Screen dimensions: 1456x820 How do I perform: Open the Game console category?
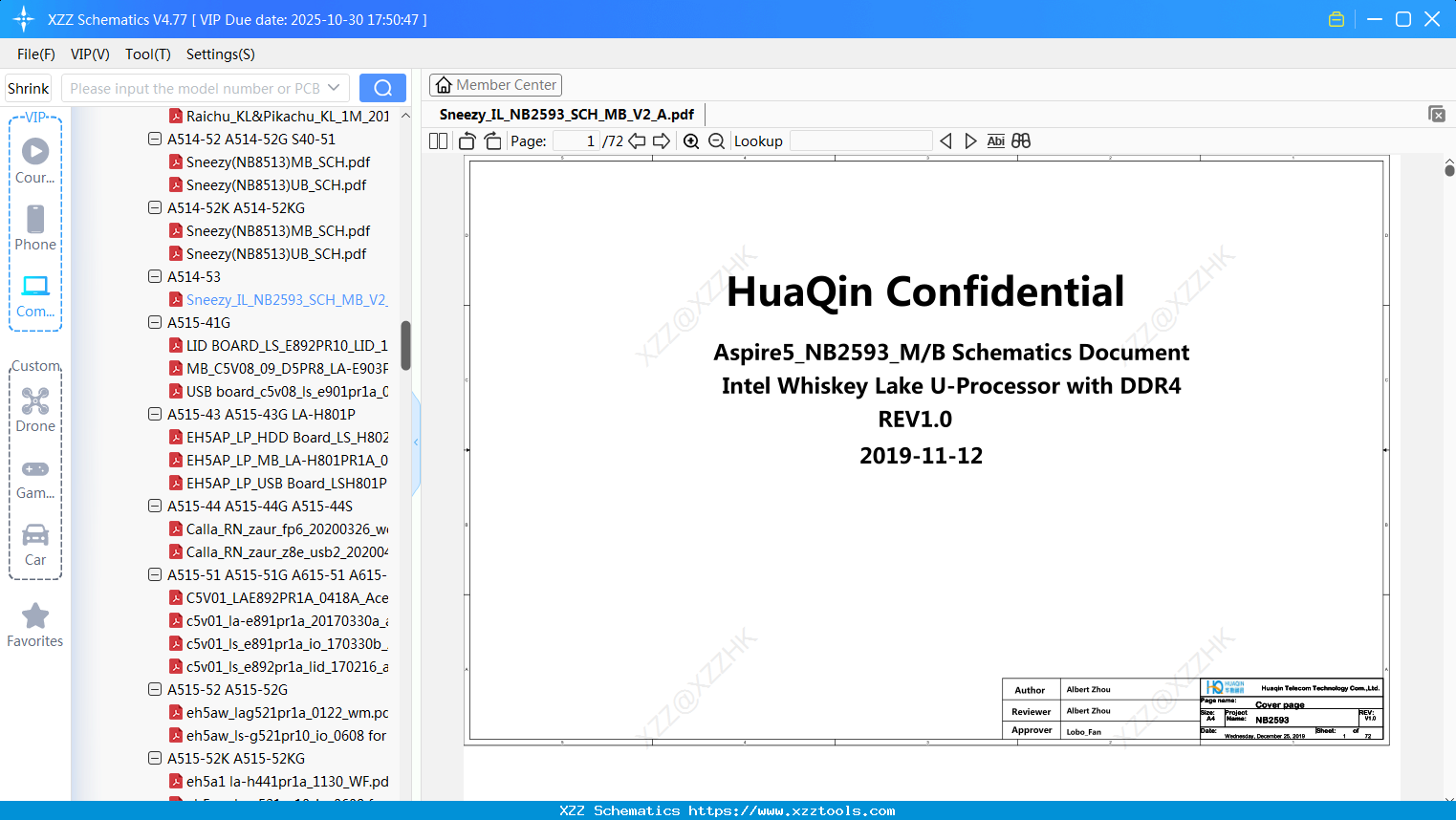(x=35, y=478)
